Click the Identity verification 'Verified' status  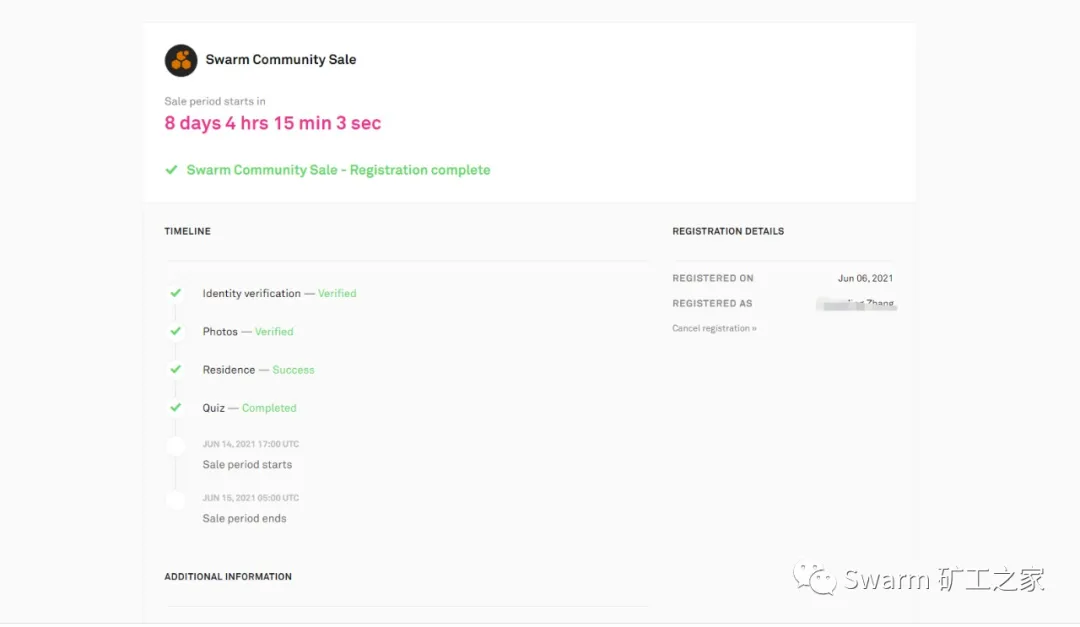pyautogui.click(x=337, y=294)
